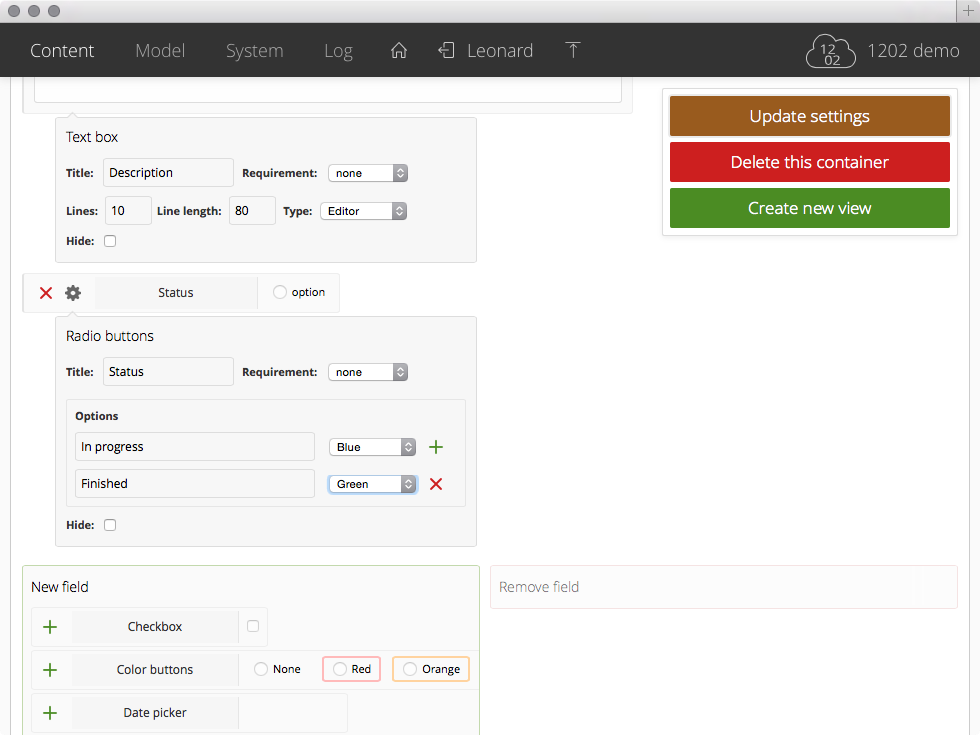The height and width of the screenshot is (735, 980).
Task: Toggle Hide checkbox in Radio buttons settings
Action: [110, 525]
